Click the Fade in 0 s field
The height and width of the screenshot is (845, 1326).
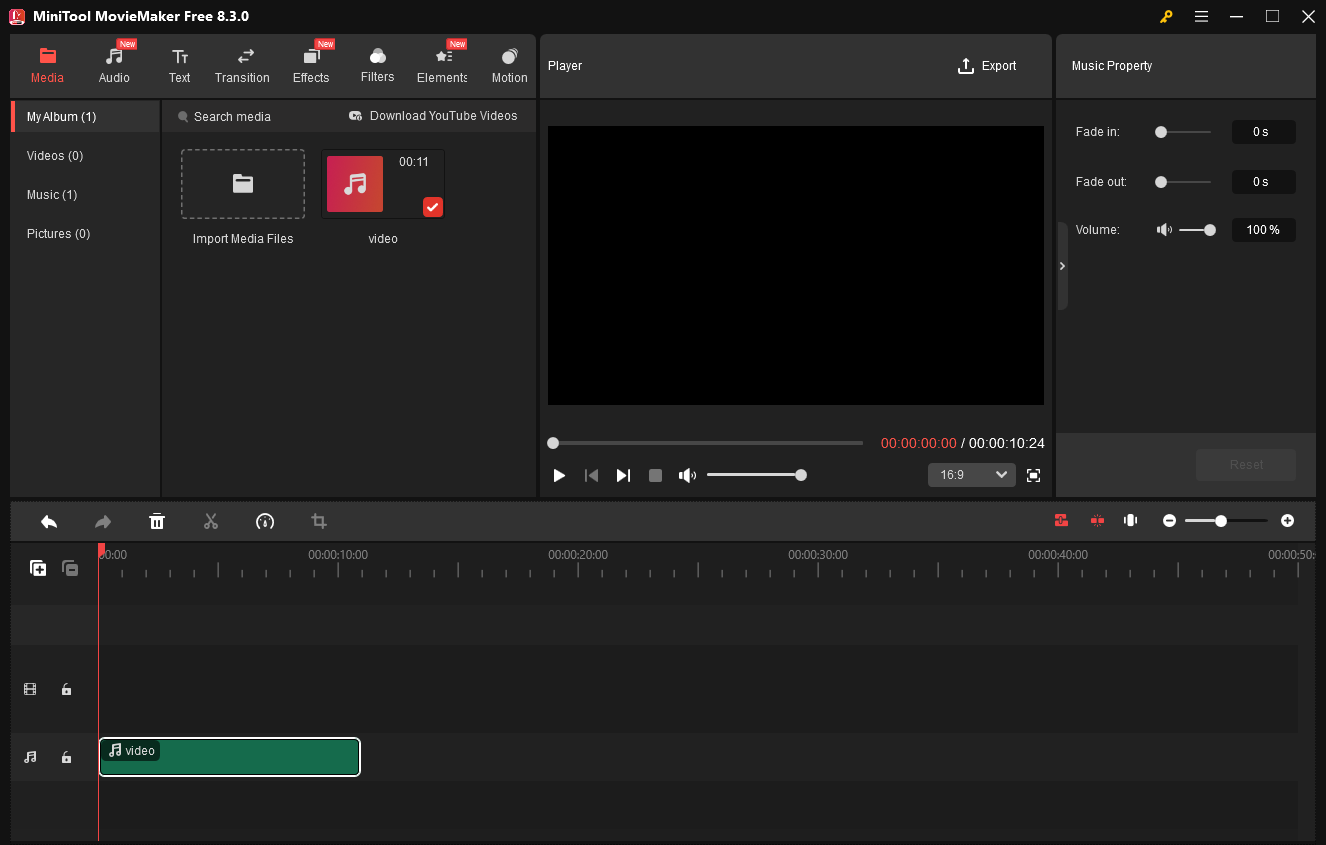[x=1263, y=132]
